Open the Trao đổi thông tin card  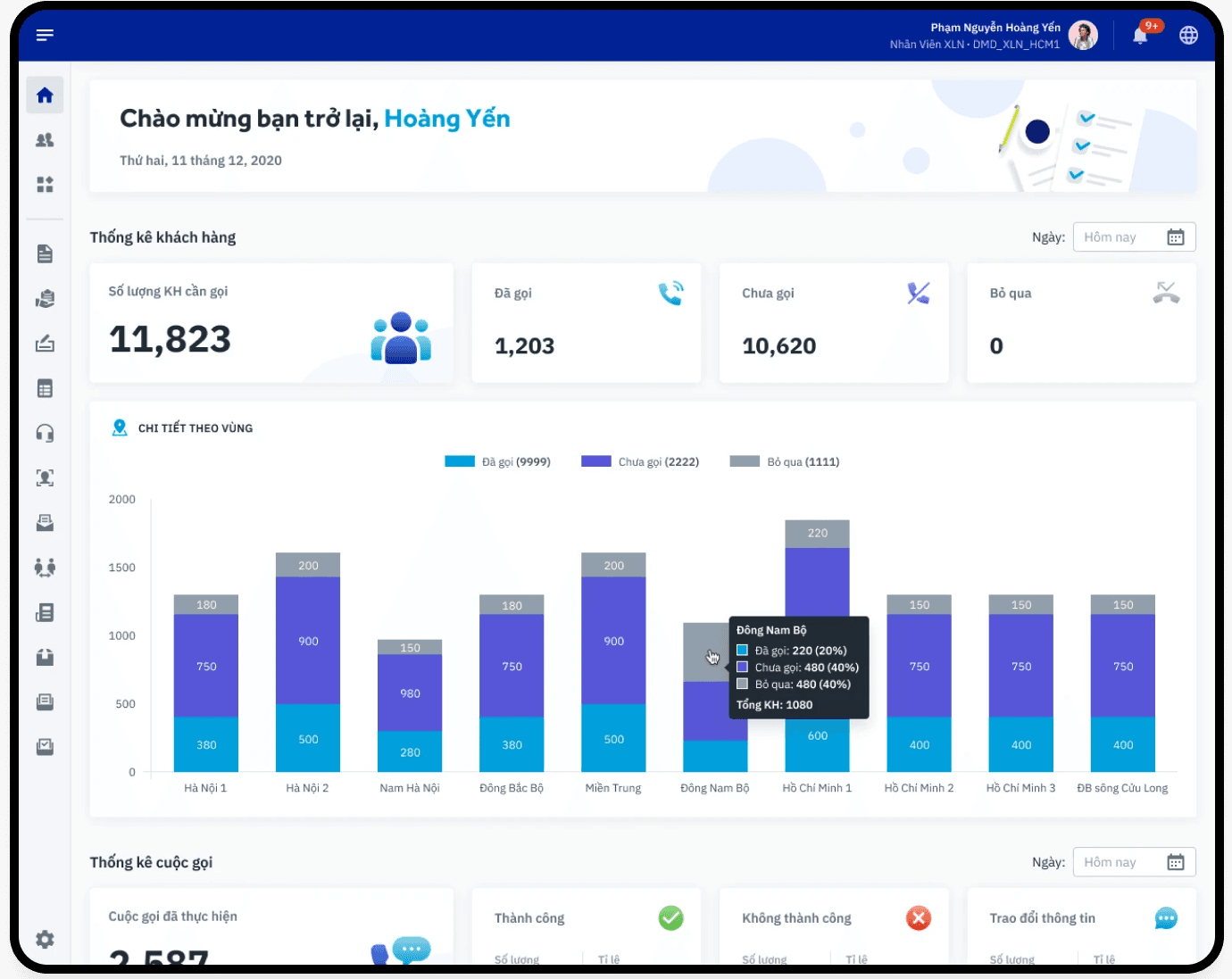tap(1082, 926)
